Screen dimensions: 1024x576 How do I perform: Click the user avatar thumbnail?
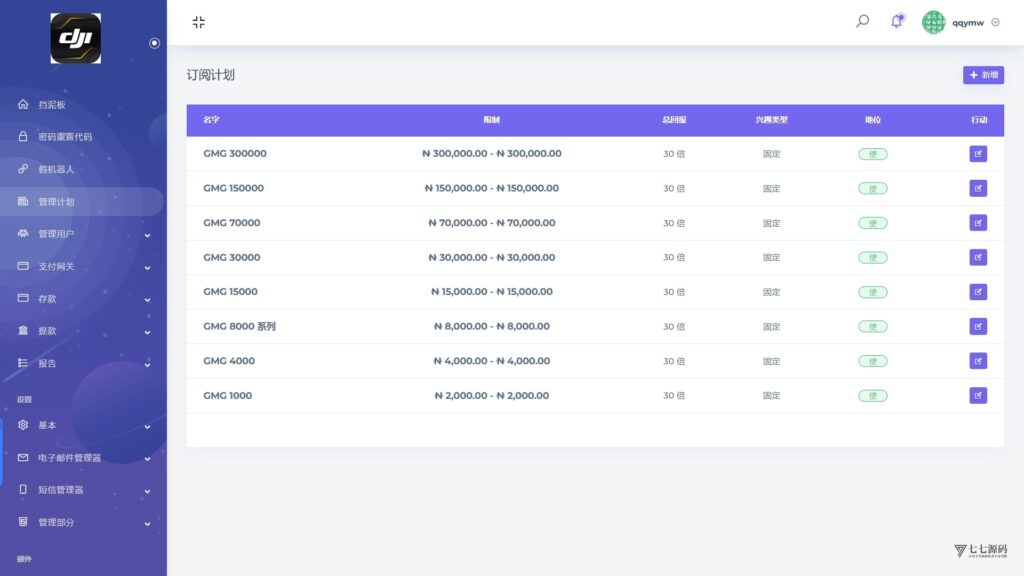coord(933,22)
